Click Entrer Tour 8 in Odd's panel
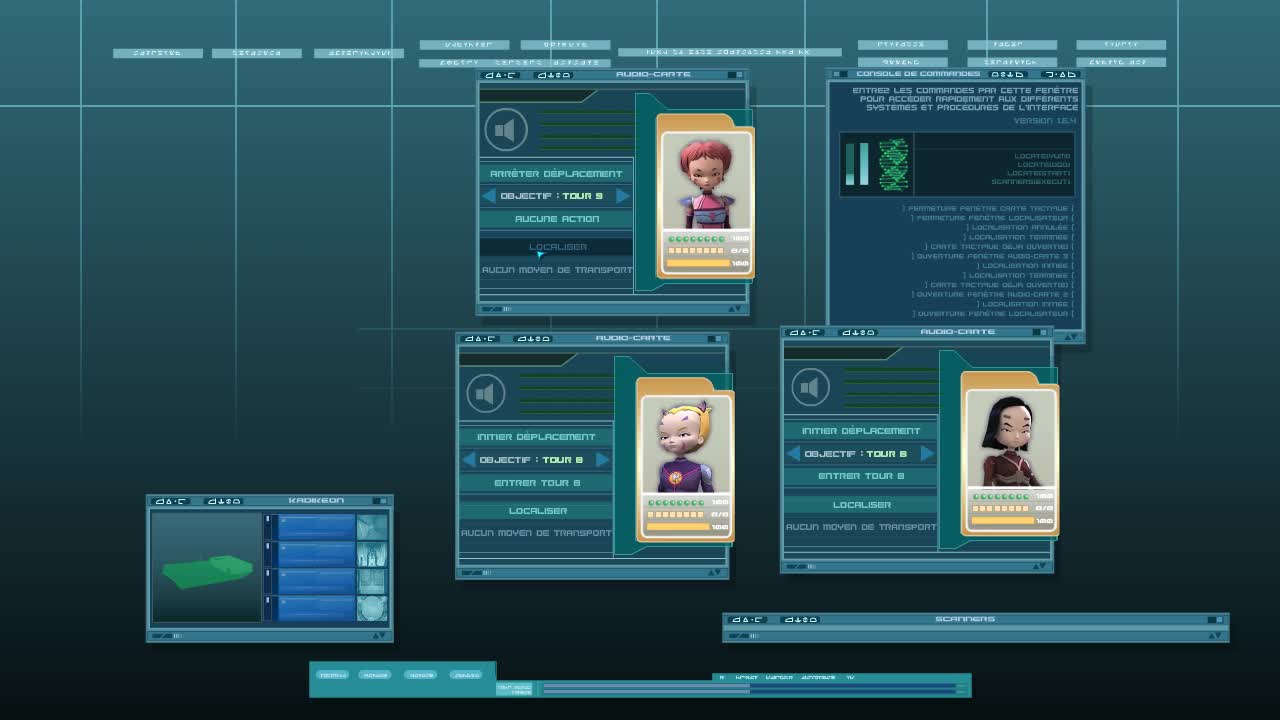The width and height of the screenshot is (1280, 720). (x=537, y=483)
